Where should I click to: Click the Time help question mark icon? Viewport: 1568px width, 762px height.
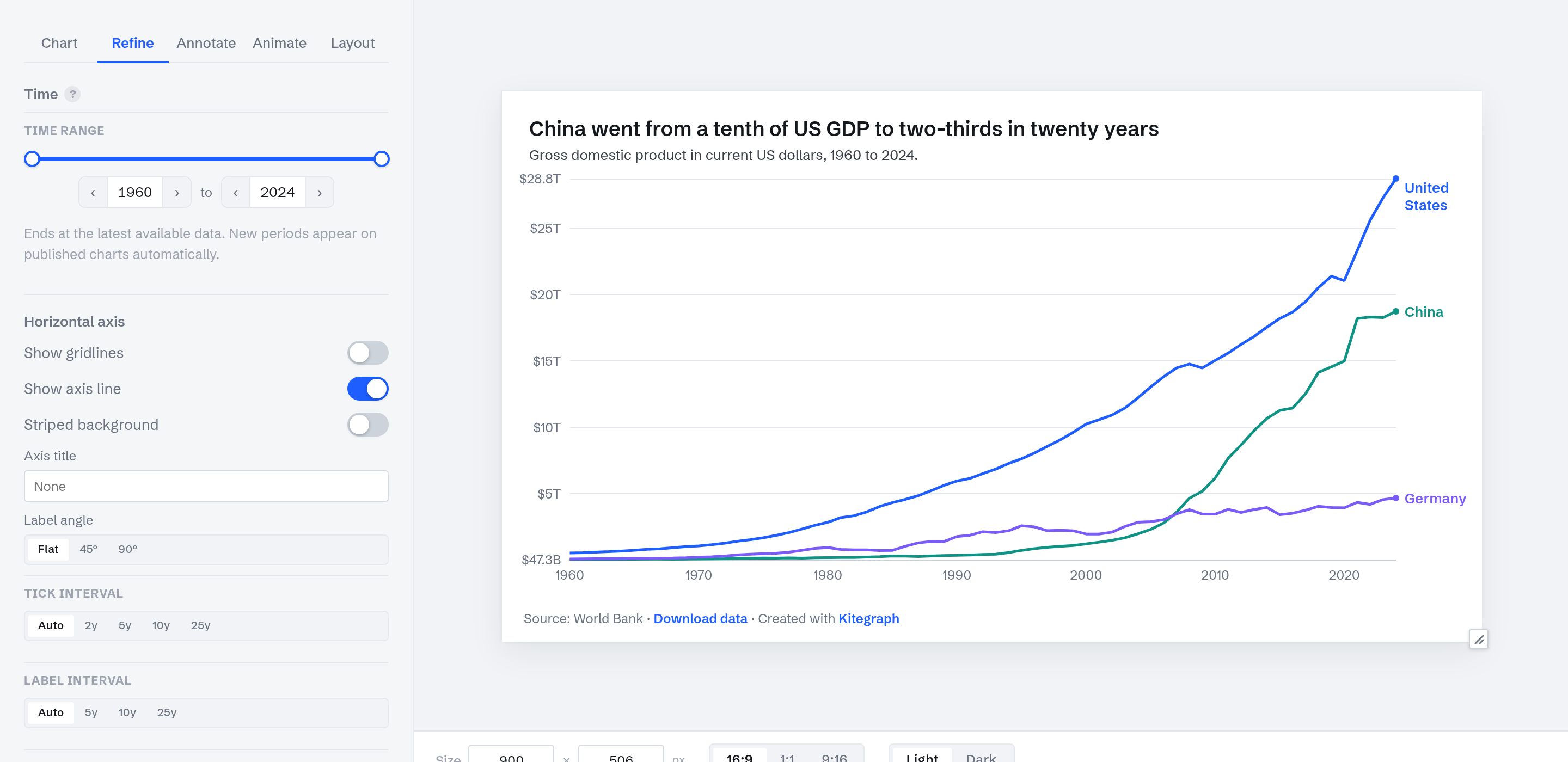point(72,94)
